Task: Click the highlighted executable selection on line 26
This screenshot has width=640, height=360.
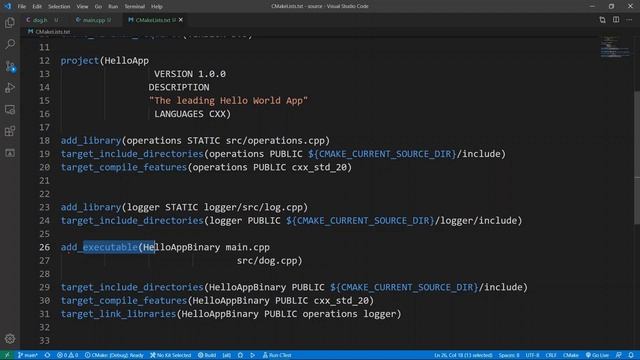Action: (x=119, y=247)
